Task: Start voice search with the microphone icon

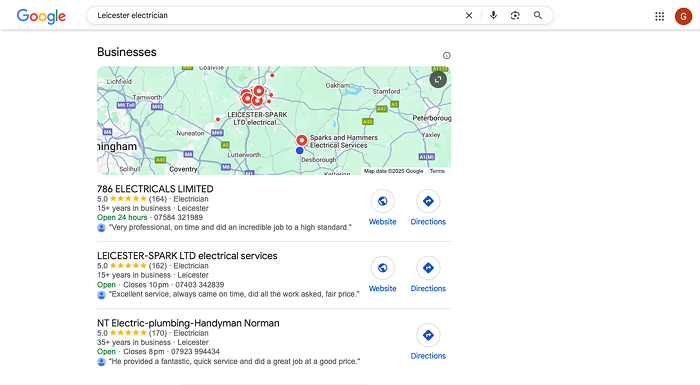Action: [493, 15]
